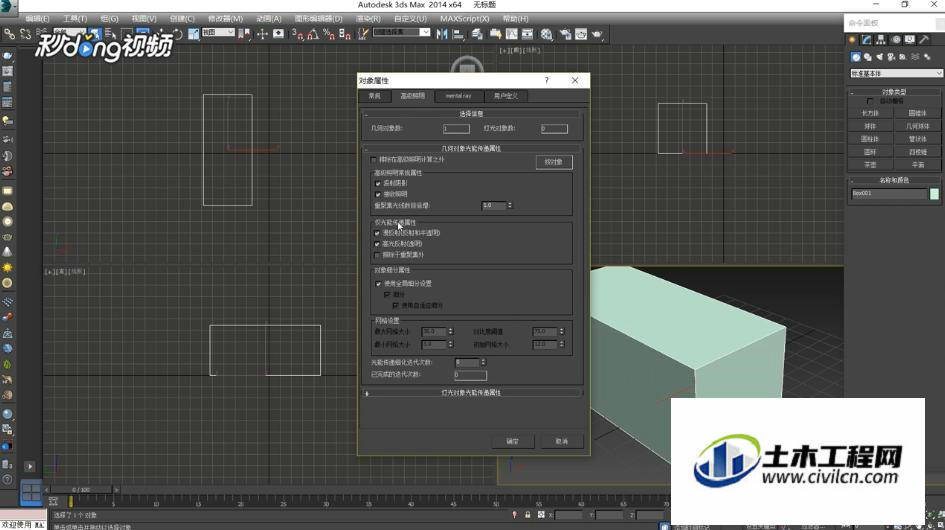This screenshot has height=530, width=945.
Task: Open the Render Setup icon
Action: pyautogui.click(x=565, y=34)
